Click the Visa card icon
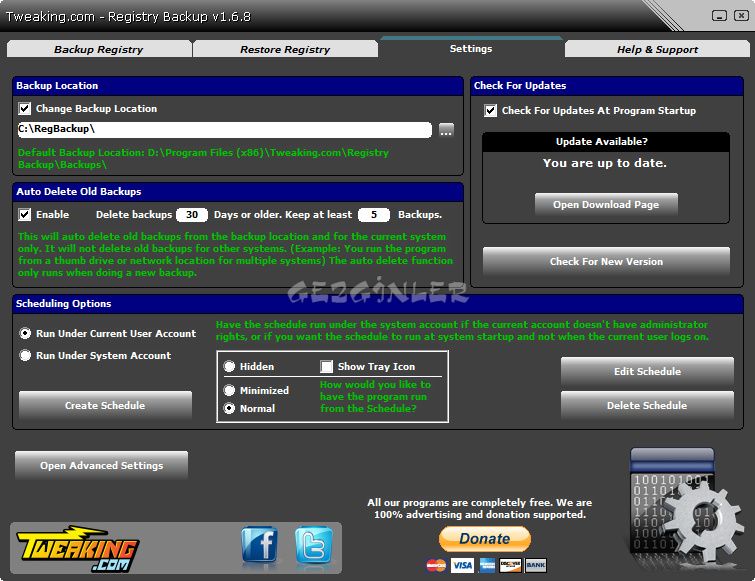Screen dimensions: 755x581 tap(462, 565)
